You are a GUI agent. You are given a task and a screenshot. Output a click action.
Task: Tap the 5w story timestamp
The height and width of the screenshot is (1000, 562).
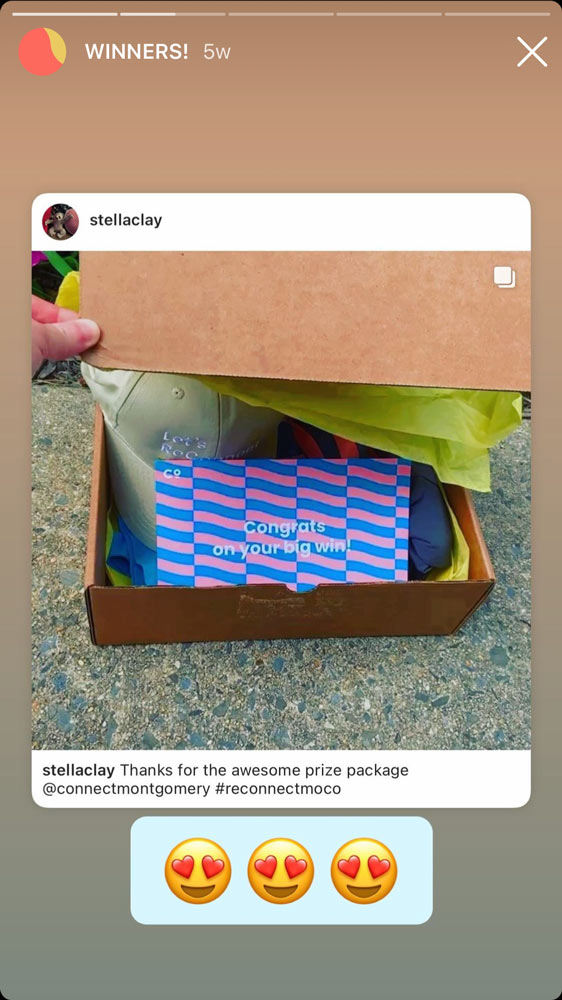click(217, 52)
